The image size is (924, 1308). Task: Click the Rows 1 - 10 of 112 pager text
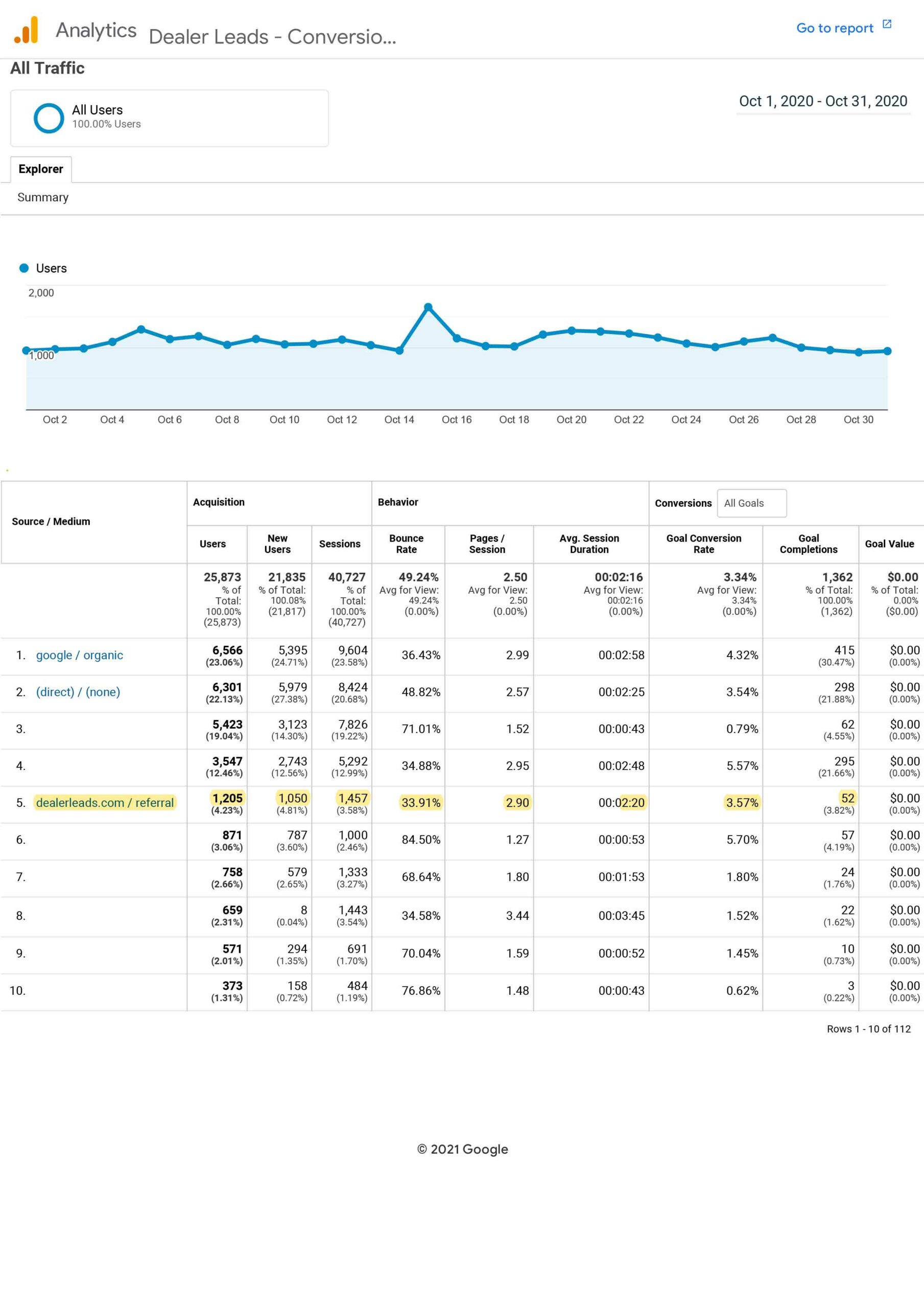point(868,1029)
